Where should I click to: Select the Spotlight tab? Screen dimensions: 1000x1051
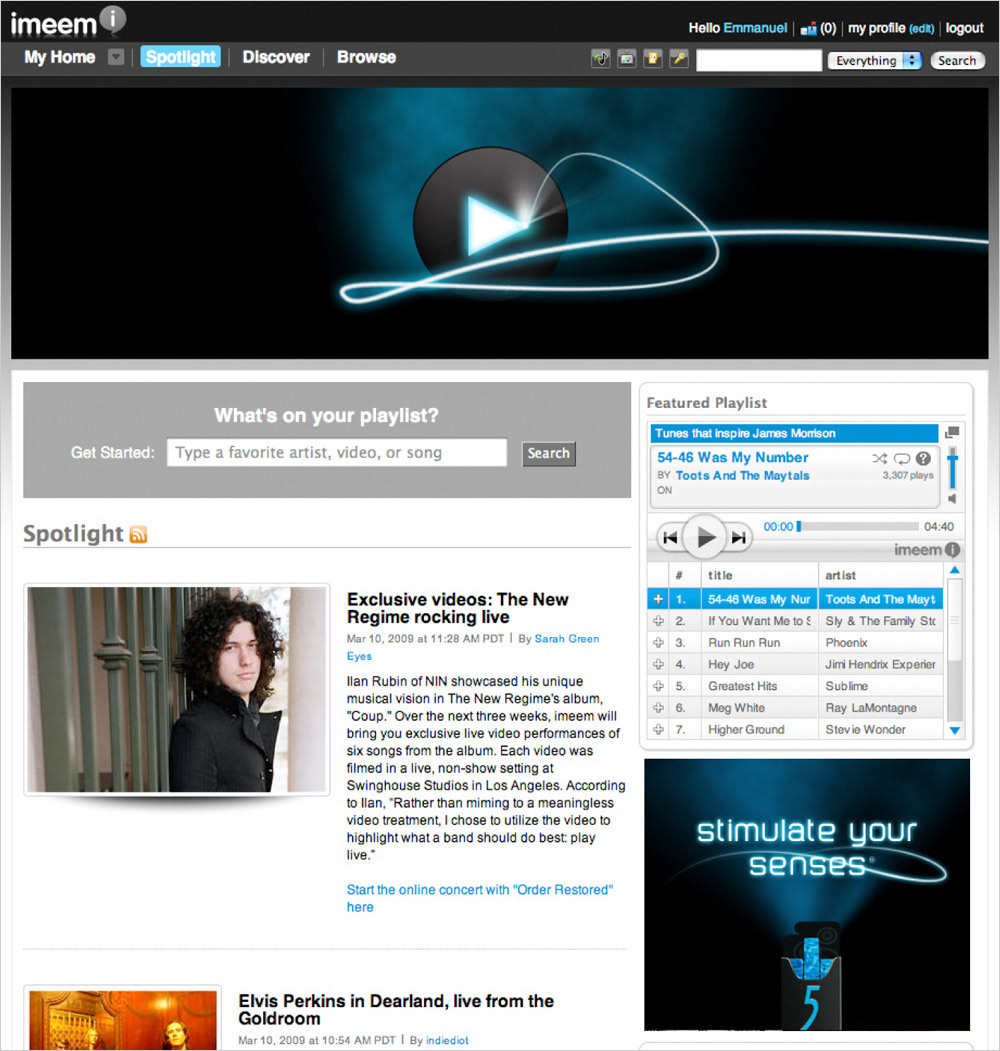pyautogui.click(x=180, y=57)
